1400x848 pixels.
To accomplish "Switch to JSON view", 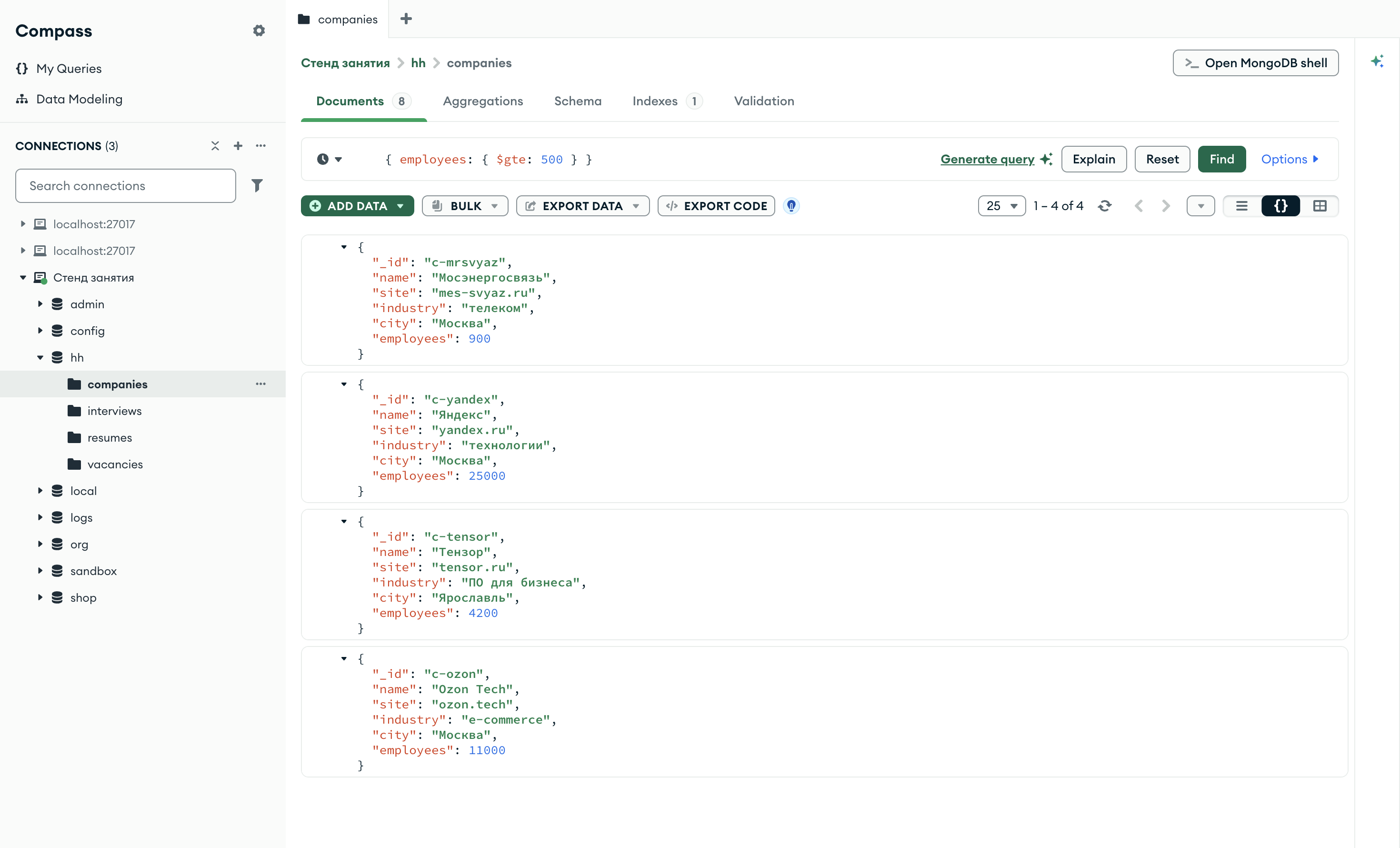I will click(x=1280, y=206).
